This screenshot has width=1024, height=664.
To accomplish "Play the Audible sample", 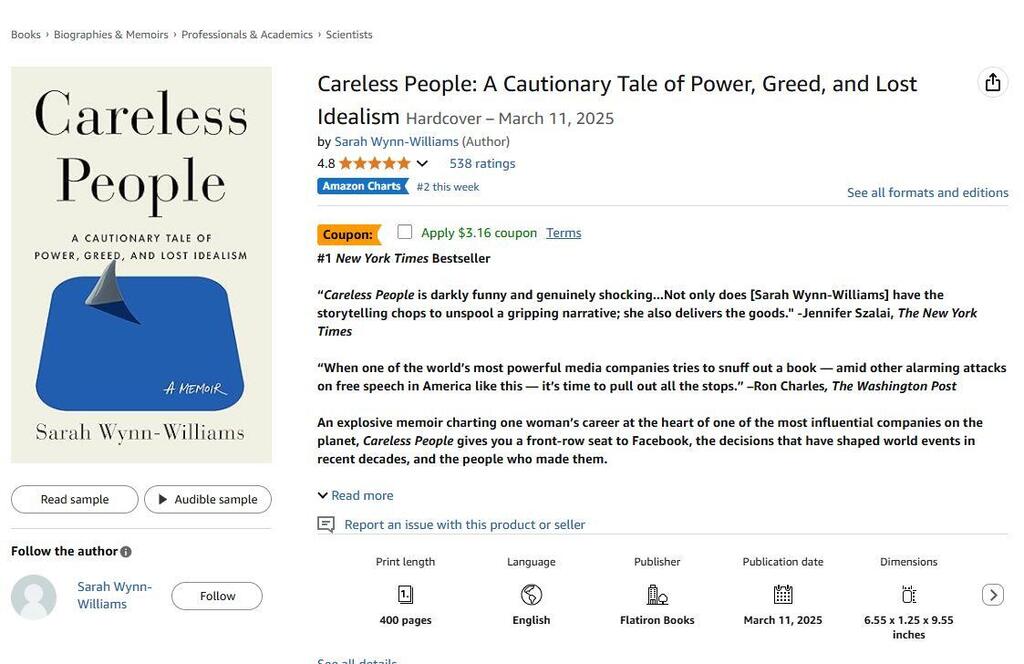I will coord(208,499).
